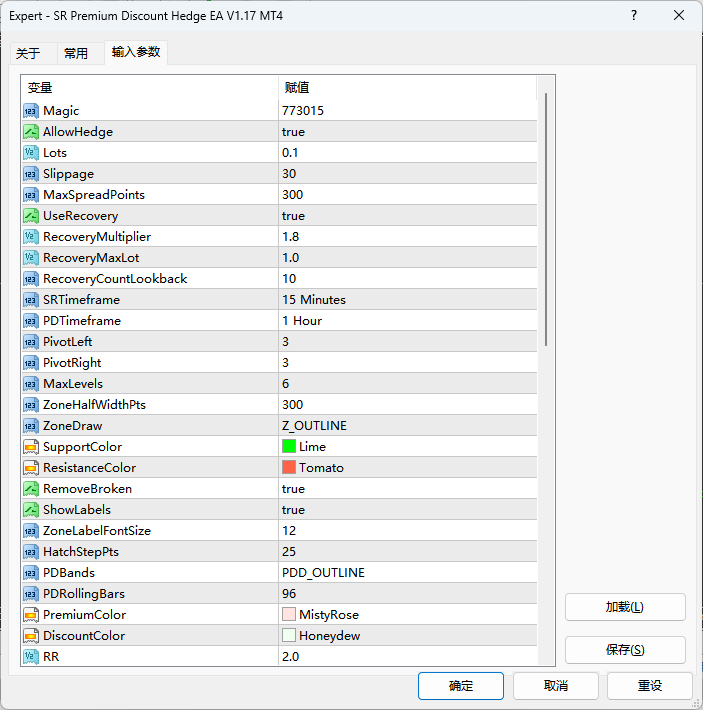Click the icon next to RecoveryMultiplier
The height and width of the screenshot is (710, 703).
coord(31,237)
